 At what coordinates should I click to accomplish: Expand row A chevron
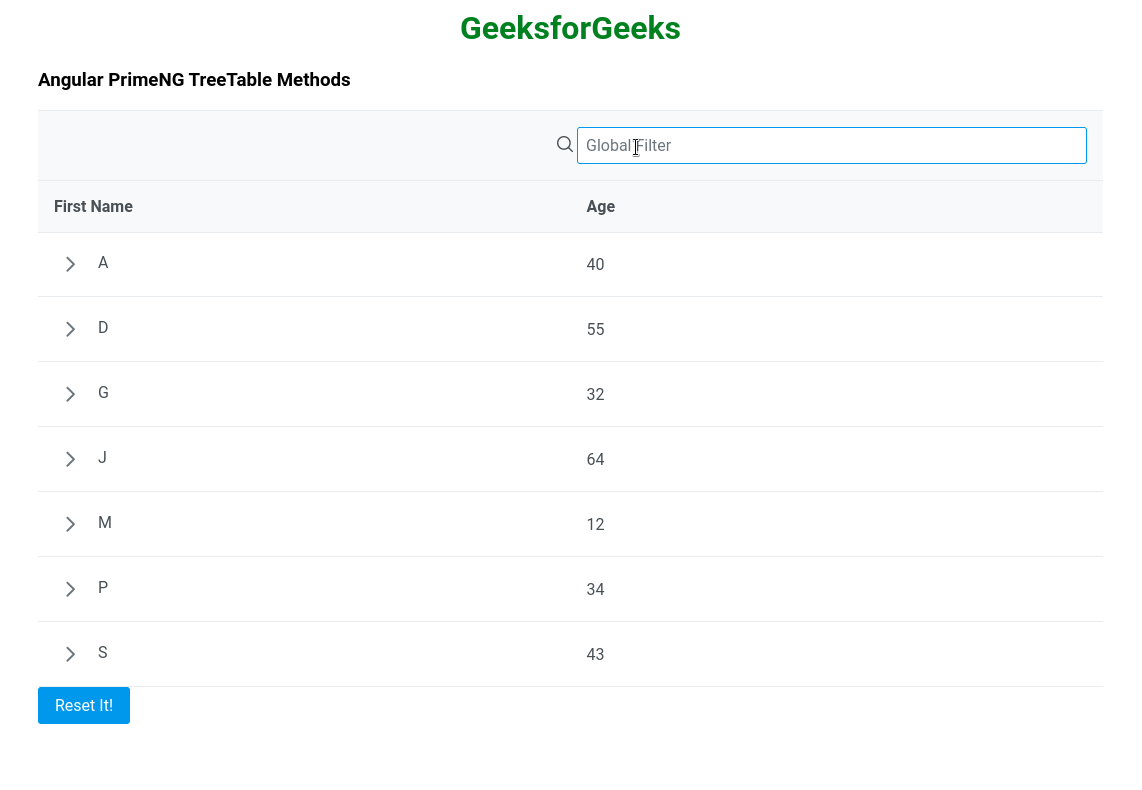[x=70, y=264]
